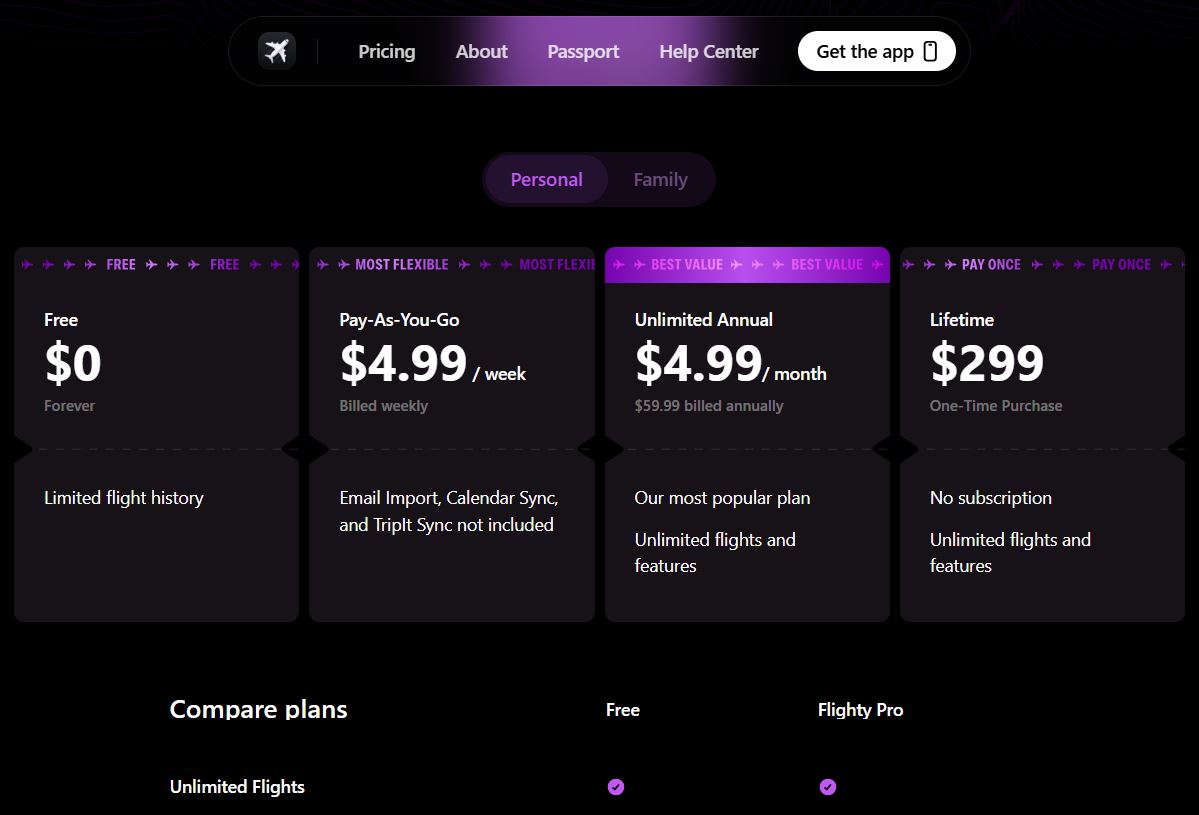Image resolution: width=1199 pixels, height=815 pixels.
Task: Click the 'One-Time Purchase' text
Action: (996, 406)
